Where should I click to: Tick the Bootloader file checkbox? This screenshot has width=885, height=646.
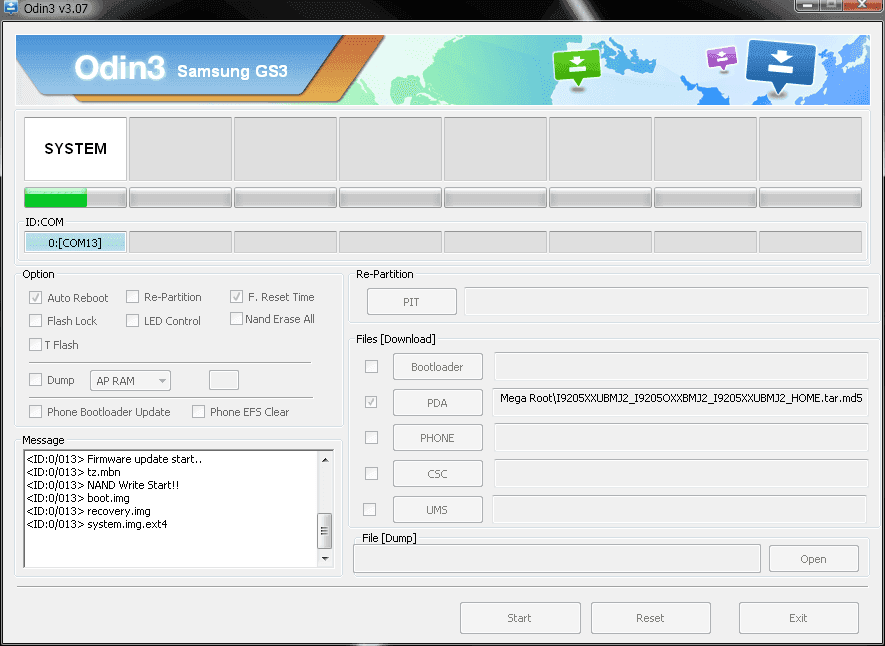click(x=371, y=367)
